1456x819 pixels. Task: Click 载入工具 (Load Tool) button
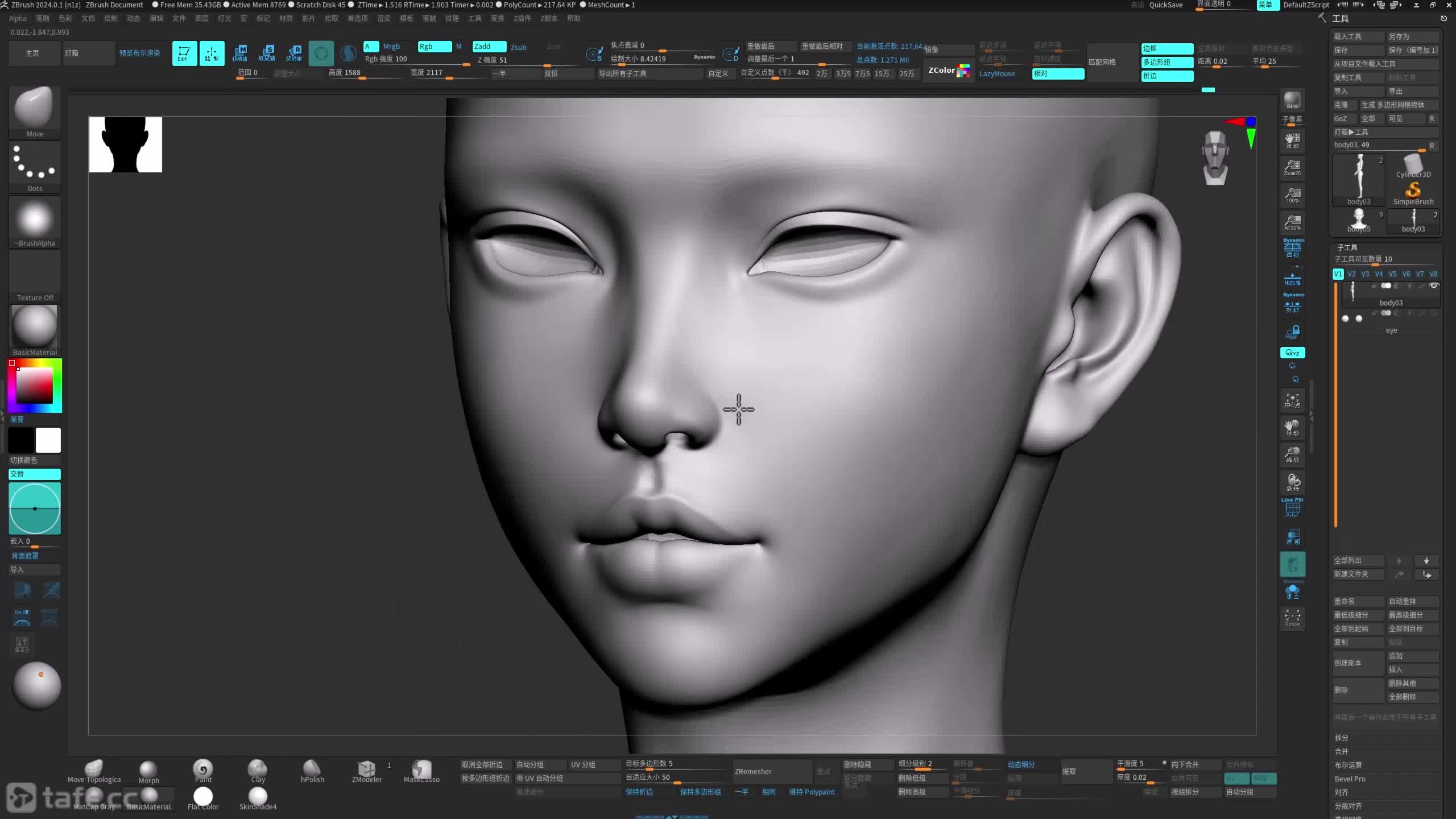[1358, 36]
